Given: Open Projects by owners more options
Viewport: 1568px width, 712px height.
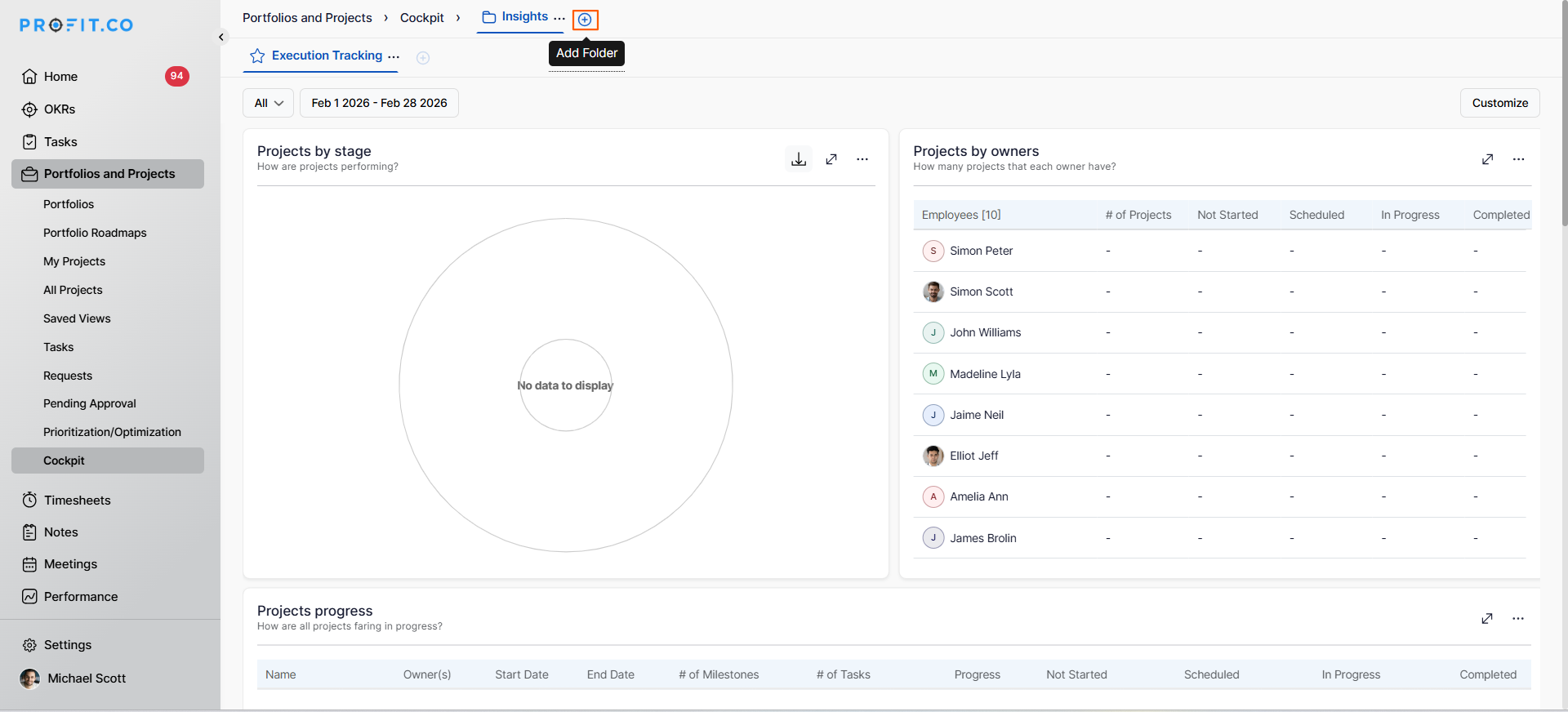Looking at the screenshot, I should (1518, 159).
